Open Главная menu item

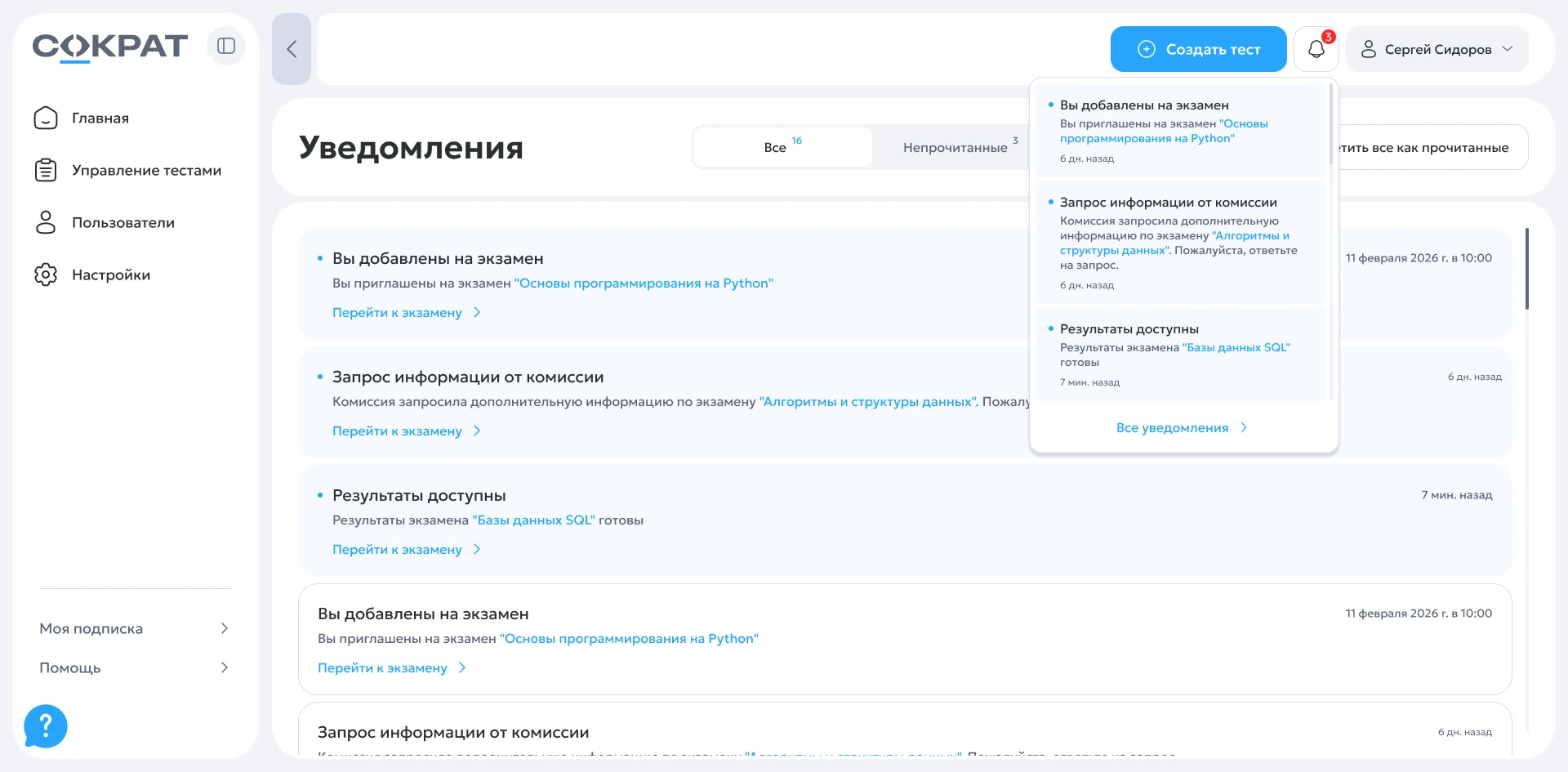click(x=100, y=118)
